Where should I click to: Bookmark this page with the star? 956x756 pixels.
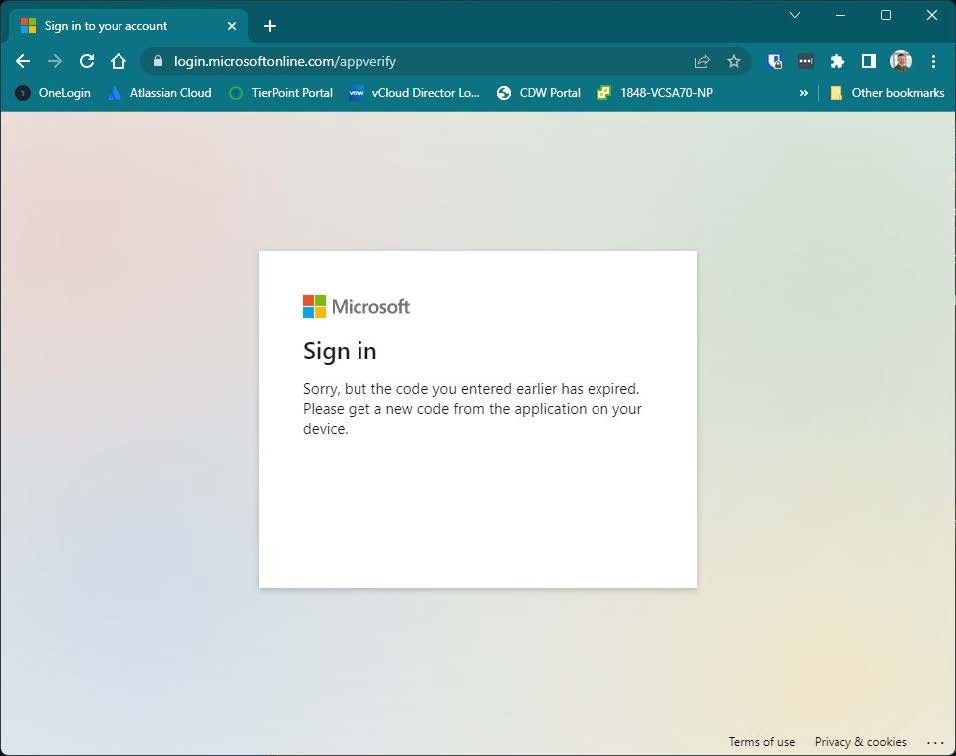coord(733,61)
